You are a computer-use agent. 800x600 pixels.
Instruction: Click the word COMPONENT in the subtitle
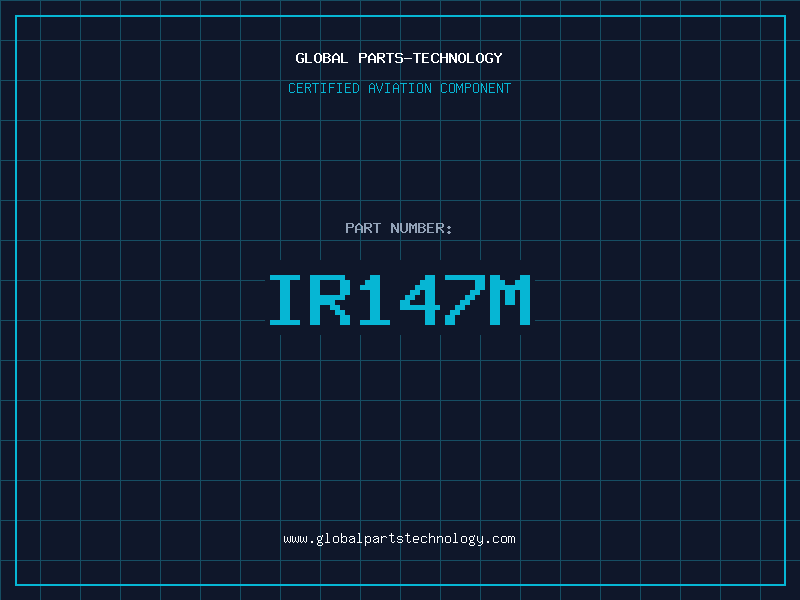[x=475, y=88]
